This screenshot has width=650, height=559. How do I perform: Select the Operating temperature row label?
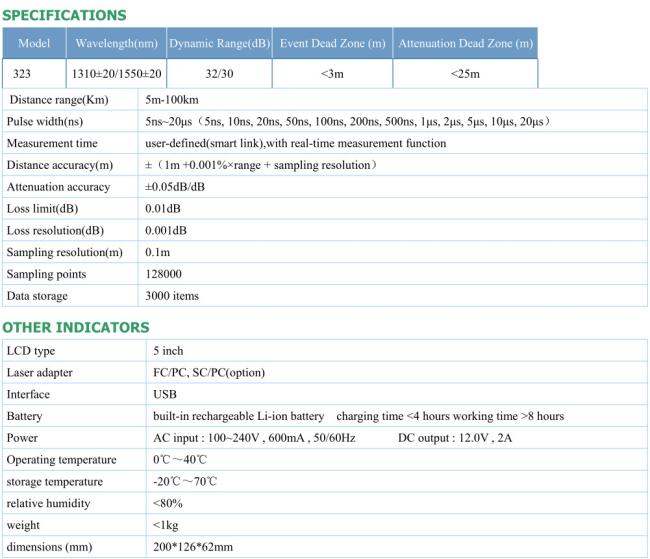[x=61, y=460]
